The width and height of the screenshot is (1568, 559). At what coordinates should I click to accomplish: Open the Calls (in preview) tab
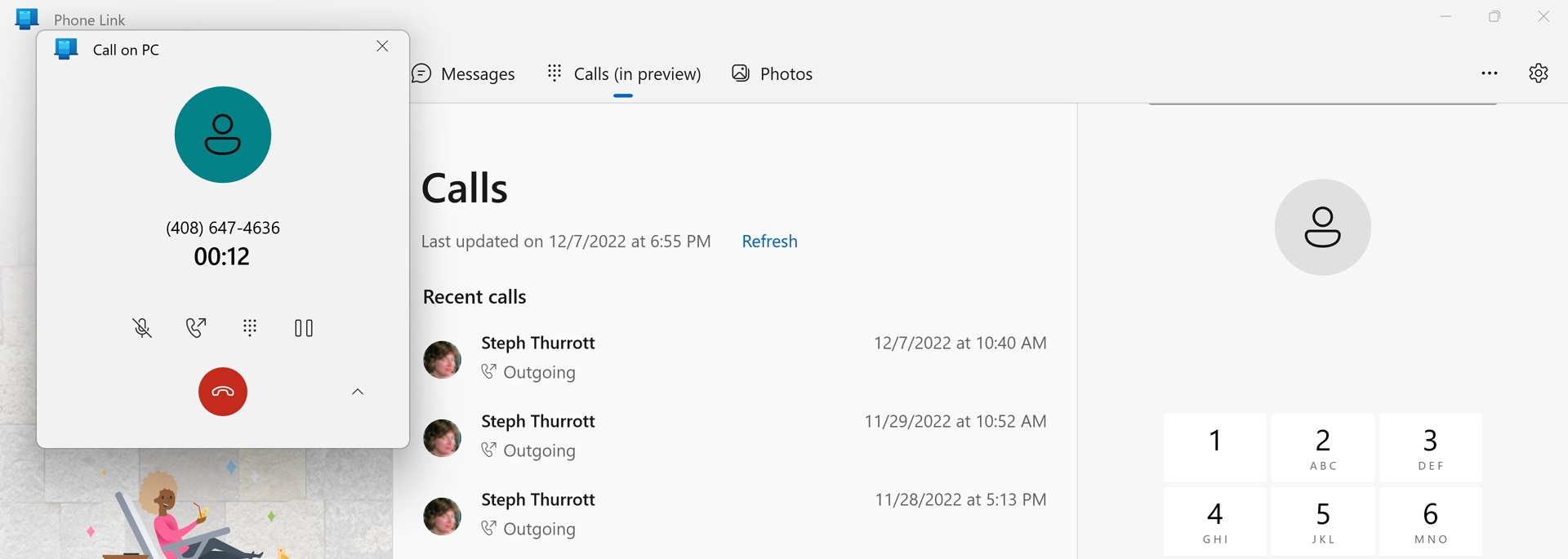pos(624,74)
